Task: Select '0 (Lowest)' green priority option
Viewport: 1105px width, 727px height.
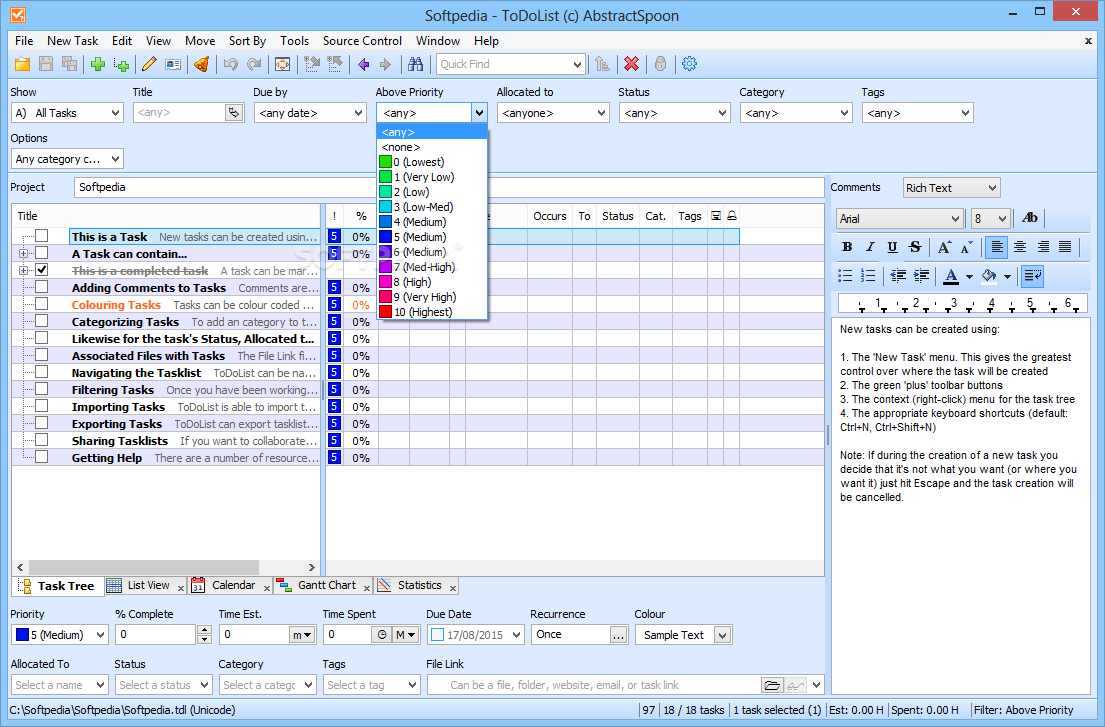Action: pos(432,162)
